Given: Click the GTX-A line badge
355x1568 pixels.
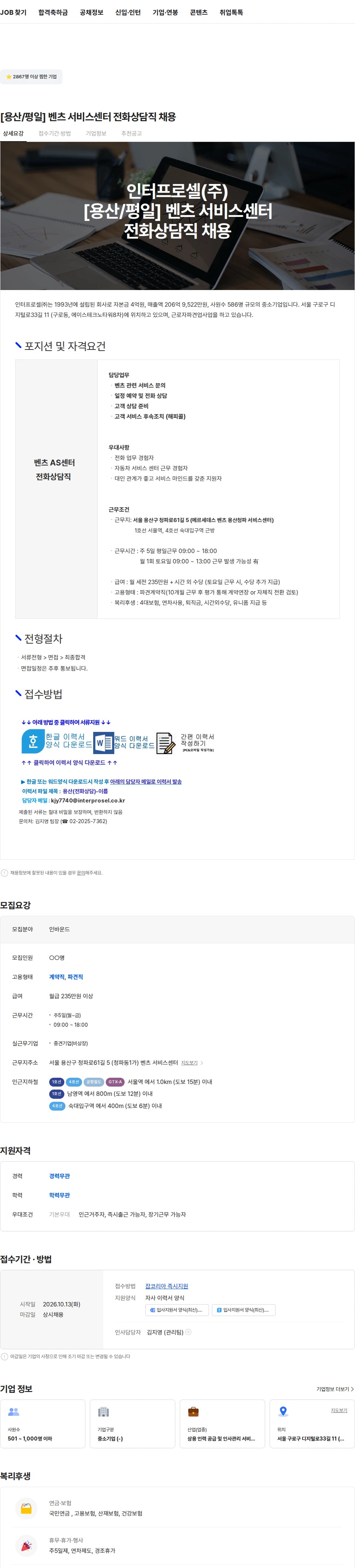Looking at the screenshot, I should point(115,1082).
